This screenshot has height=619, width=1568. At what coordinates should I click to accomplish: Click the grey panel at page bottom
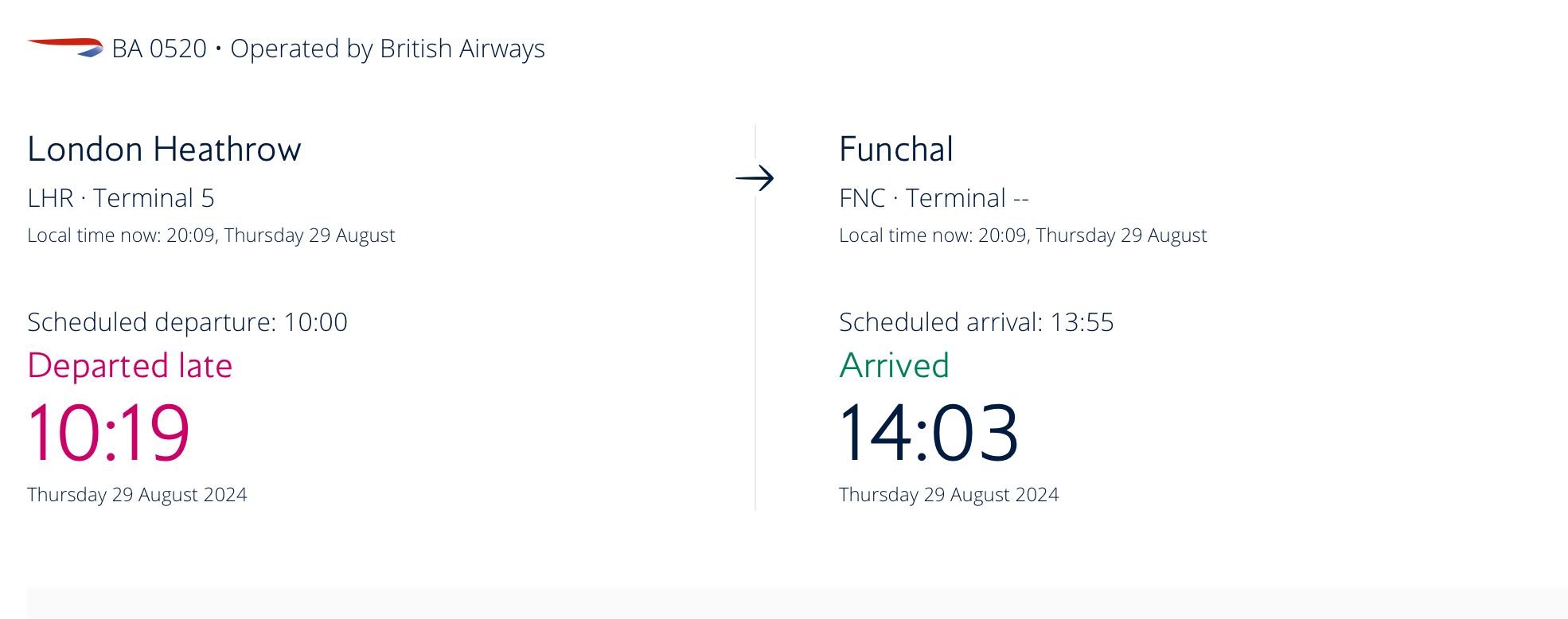click(796, 603)
